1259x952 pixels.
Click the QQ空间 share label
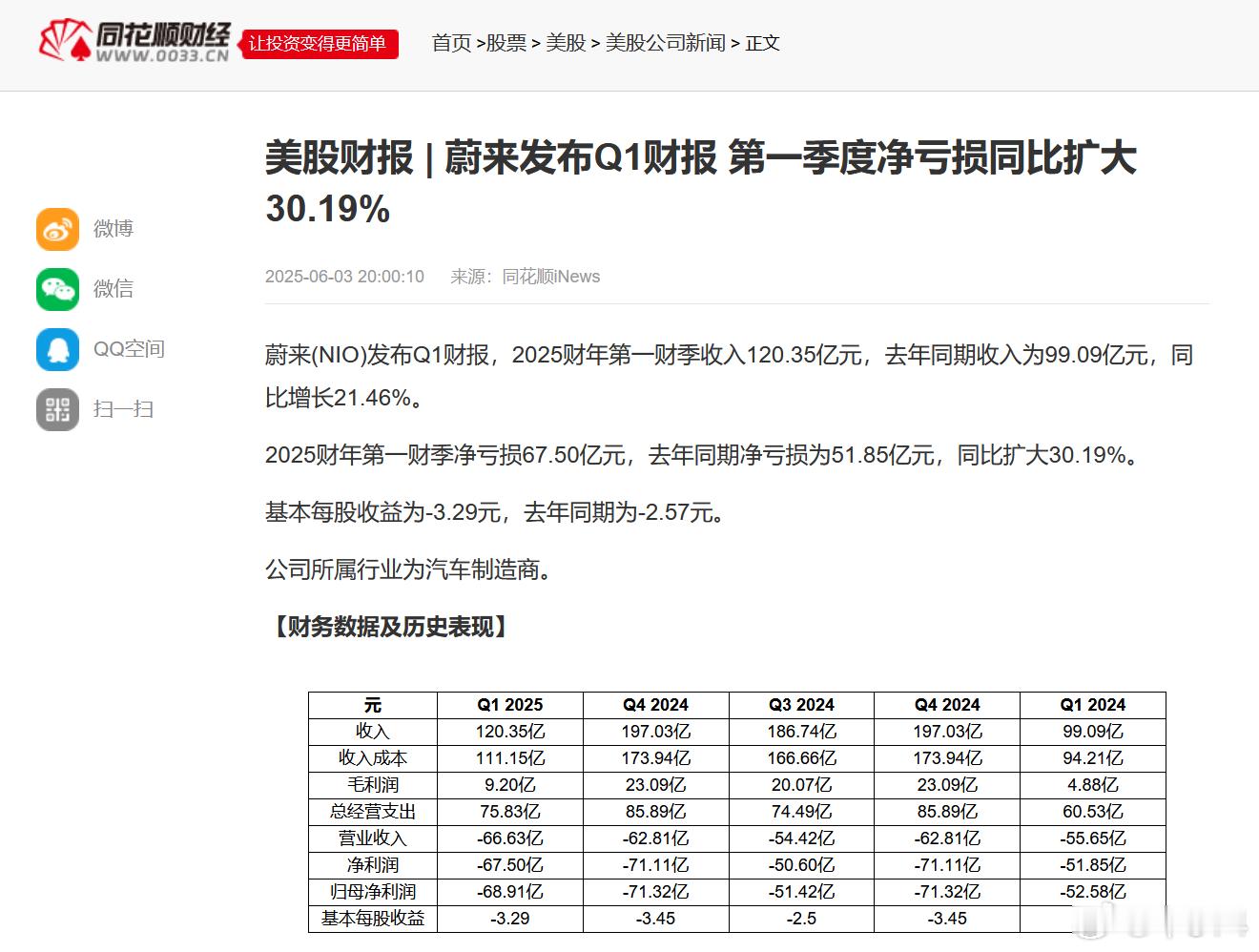[x=129, y=349]
